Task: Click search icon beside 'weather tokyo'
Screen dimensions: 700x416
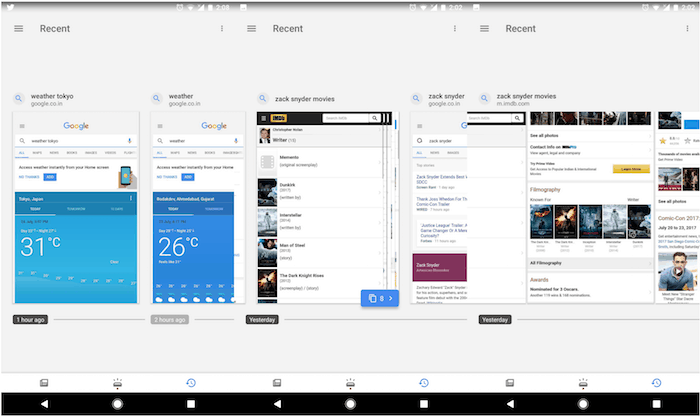Action: click(19, 99)
